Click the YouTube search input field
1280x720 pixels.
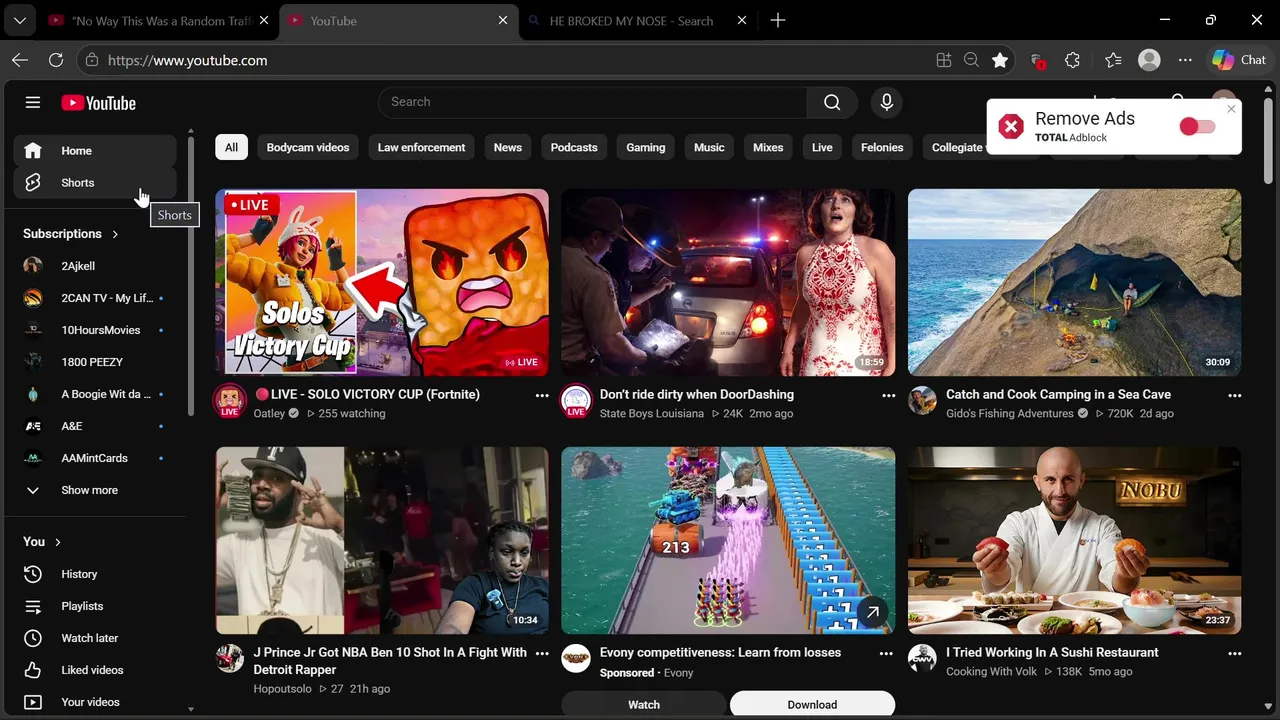[x=593, y=102]
